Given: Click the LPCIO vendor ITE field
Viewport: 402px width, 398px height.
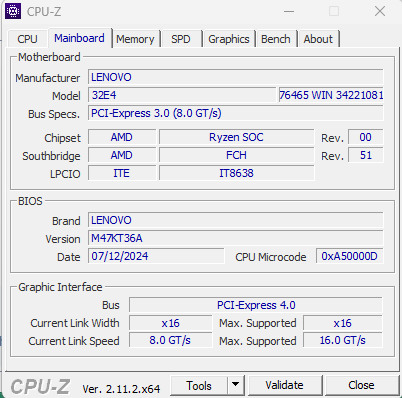Looking at the screenshot, I should [122, 173].
